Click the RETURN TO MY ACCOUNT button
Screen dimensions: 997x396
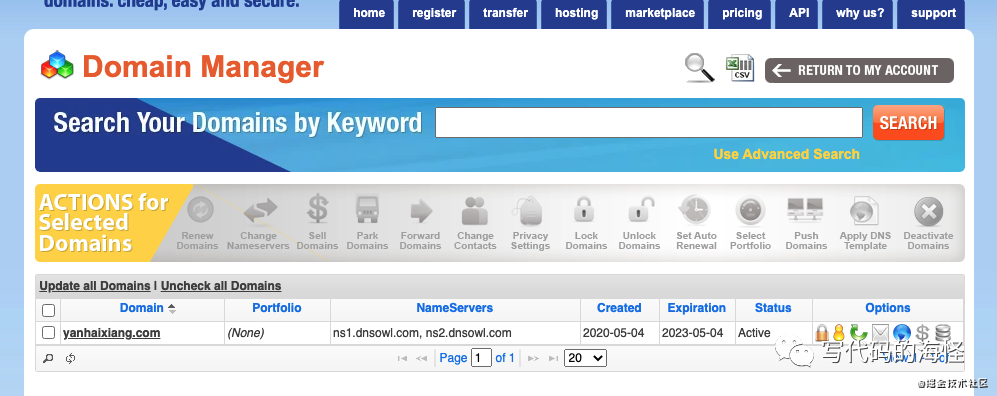coord(859,71)
